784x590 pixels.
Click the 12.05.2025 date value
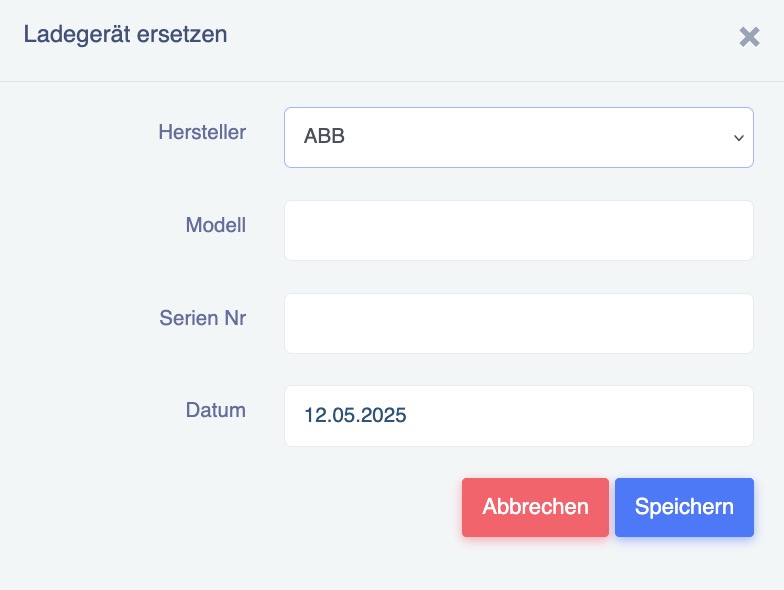[x=355, y=416]
